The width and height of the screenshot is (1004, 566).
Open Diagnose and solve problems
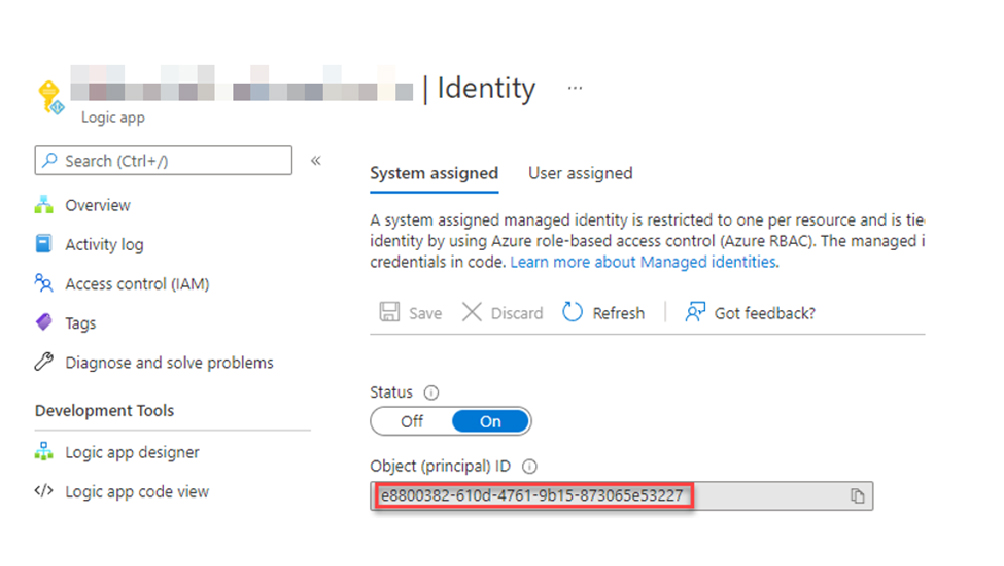click(168, 363)
